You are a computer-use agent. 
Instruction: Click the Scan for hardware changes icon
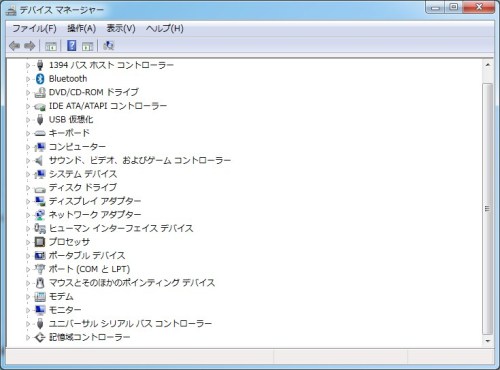tap(108, 45)
